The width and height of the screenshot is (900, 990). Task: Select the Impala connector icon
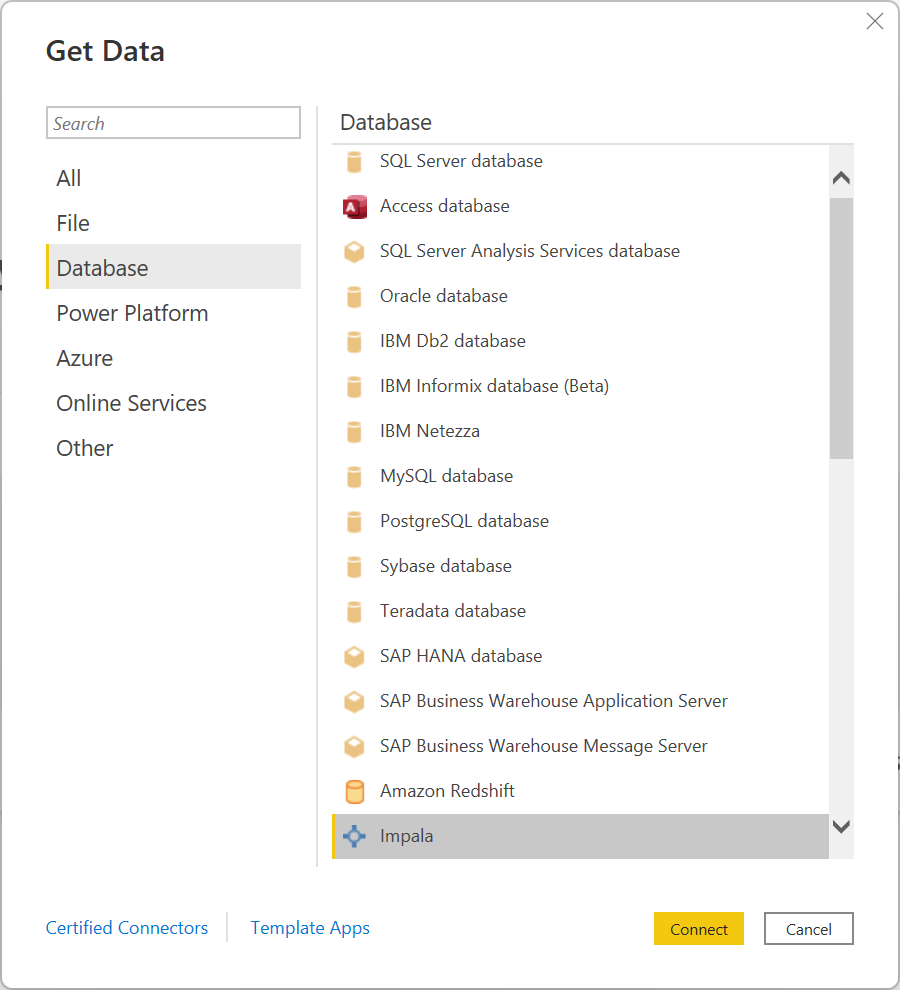coord(354,836)
